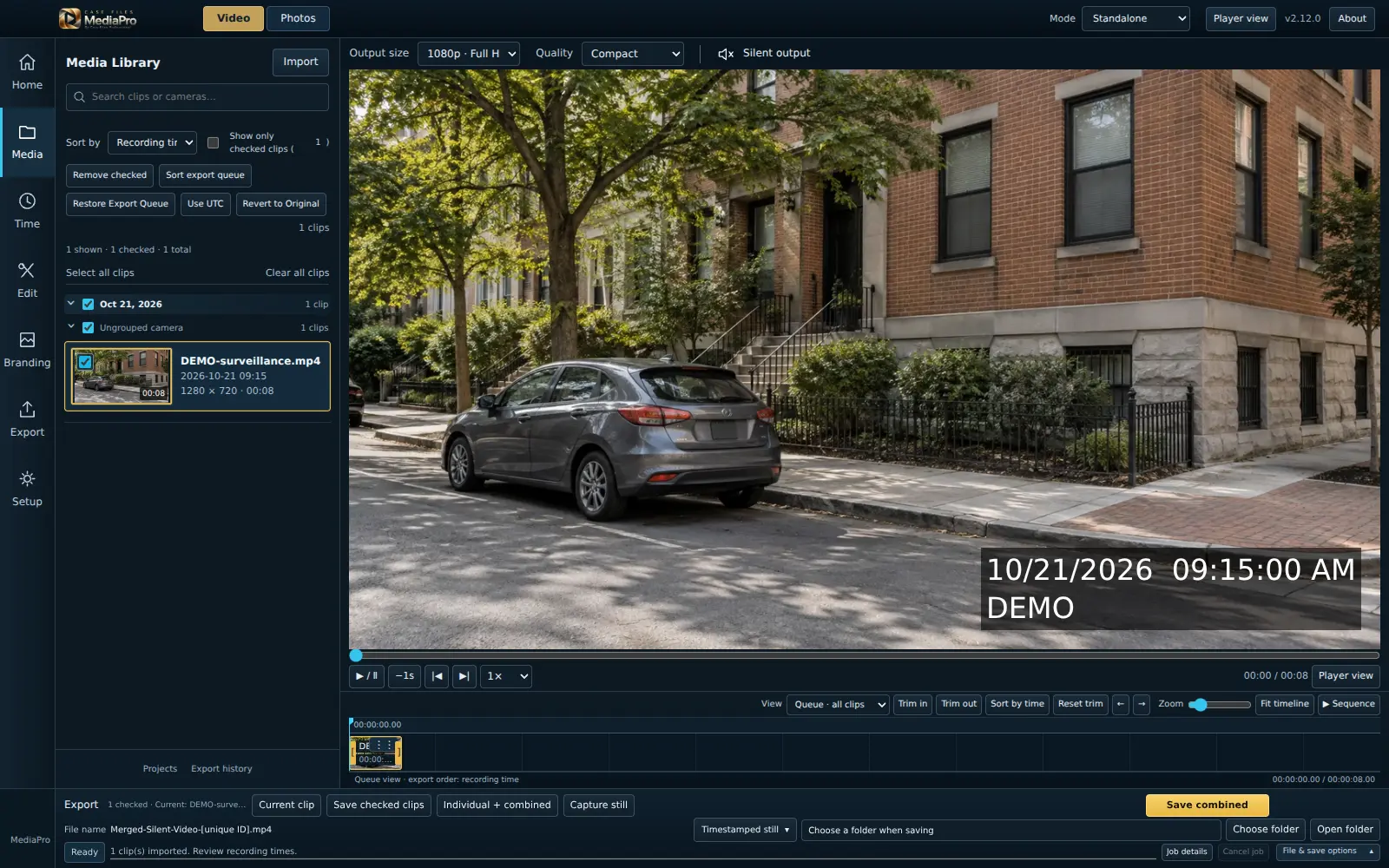The width and height of the screenshot is (1389, 868).
Task: Click the About button
Action: (1352, 18)
